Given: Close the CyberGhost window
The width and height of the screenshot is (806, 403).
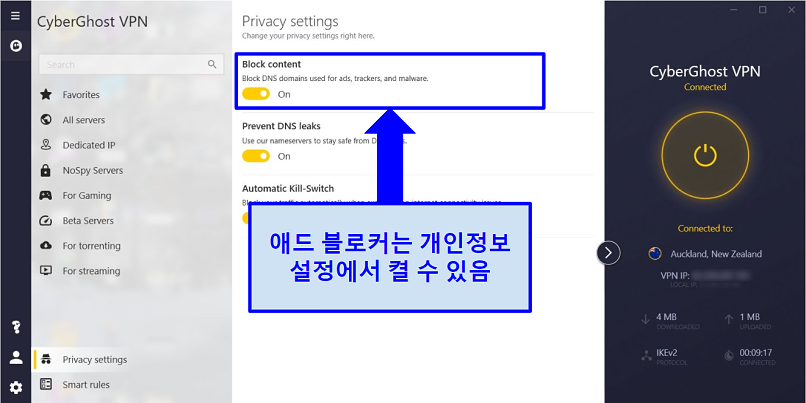Looking at the screenshot, I should [792, 10].
